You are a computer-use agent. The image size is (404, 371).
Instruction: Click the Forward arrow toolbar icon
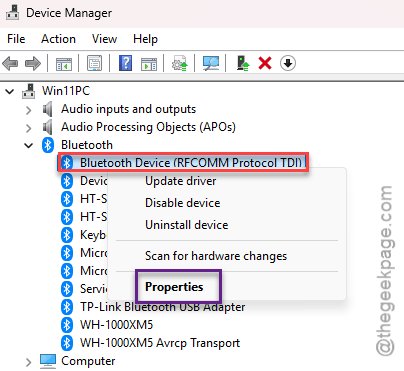coord(33,63)
